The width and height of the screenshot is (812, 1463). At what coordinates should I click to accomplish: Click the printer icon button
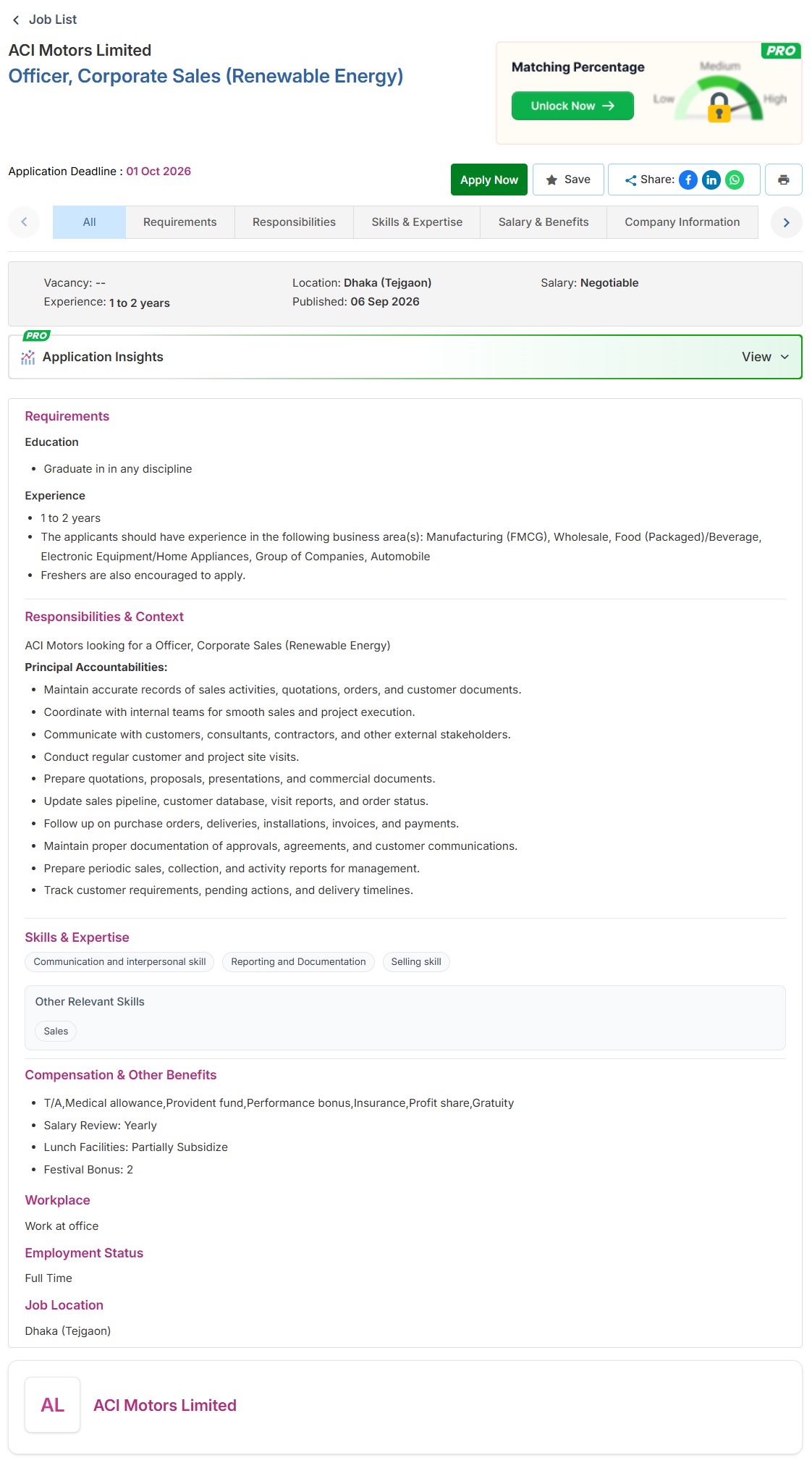[783, 180]
